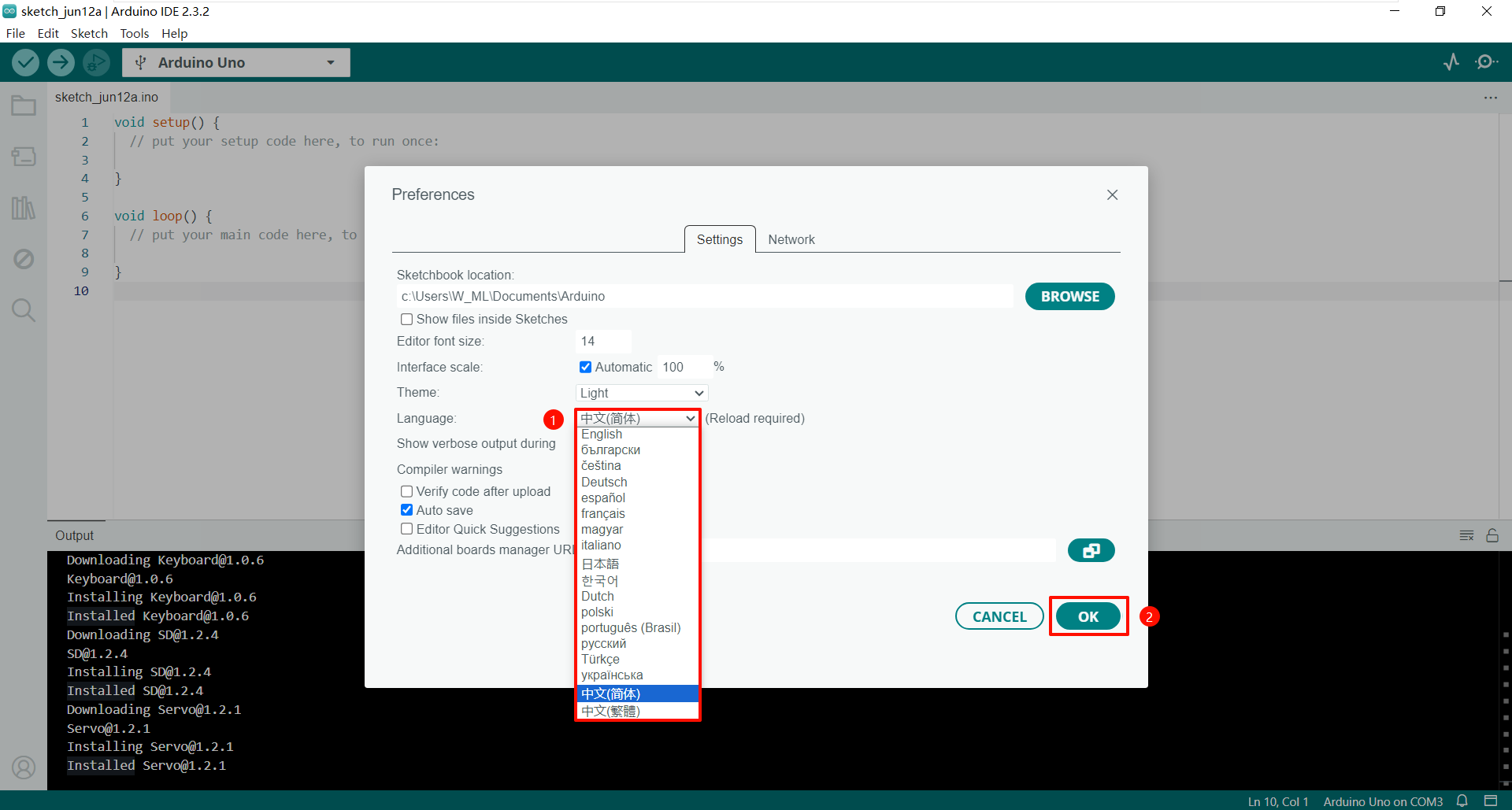1512x810 pixels.
Task: Open the additional boards URLs editor button
Action: [x=1091, y=550]
